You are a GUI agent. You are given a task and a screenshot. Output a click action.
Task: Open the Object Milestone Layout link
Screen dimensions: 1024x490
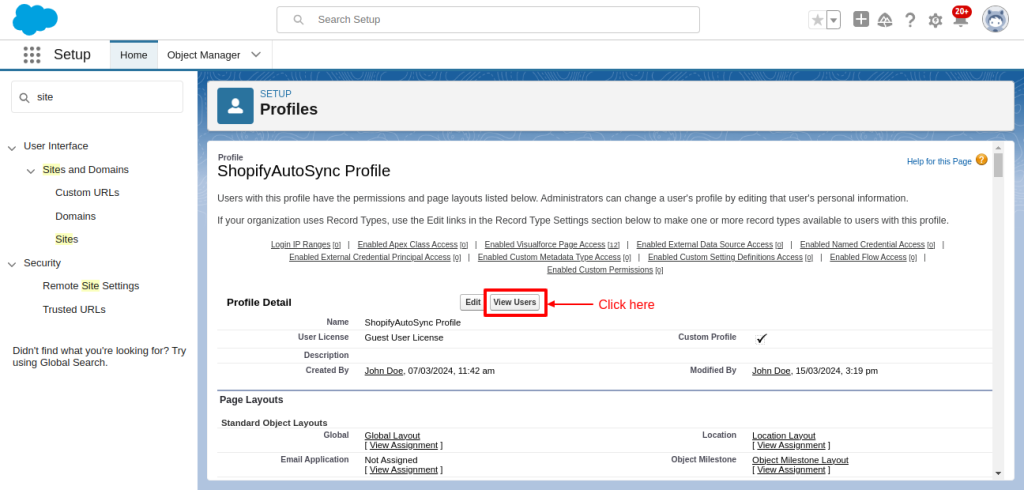[801, 460]
